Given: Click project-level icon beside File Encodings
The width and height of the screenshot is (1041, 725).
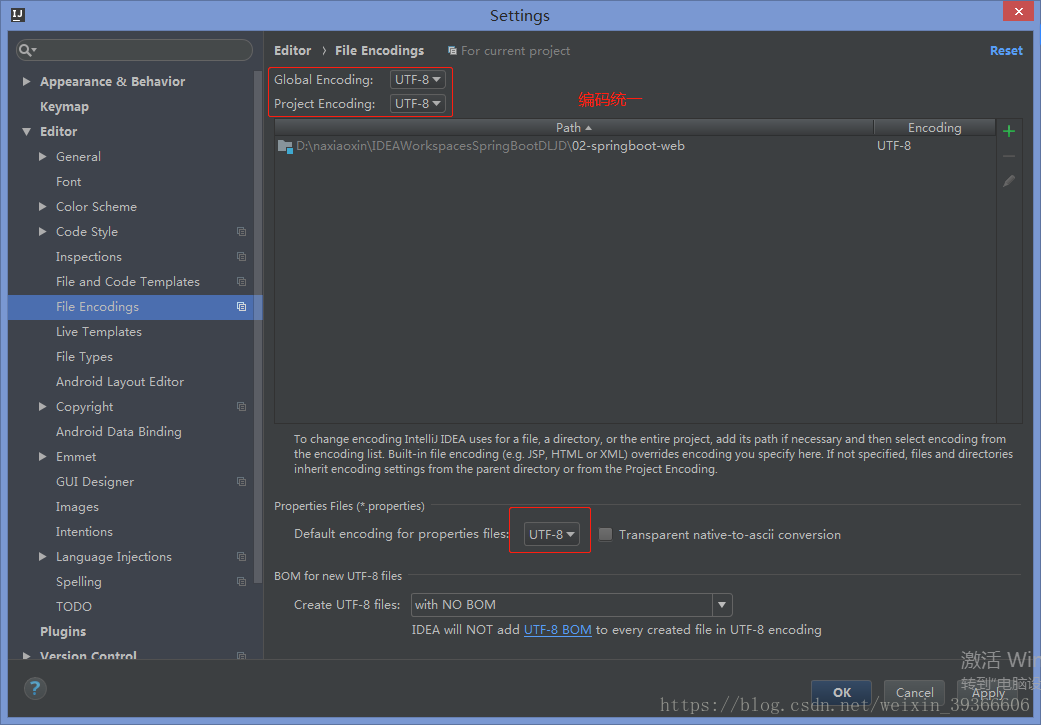Looking at the screenshot, I should pyautogui.click(x=242, y=307).
